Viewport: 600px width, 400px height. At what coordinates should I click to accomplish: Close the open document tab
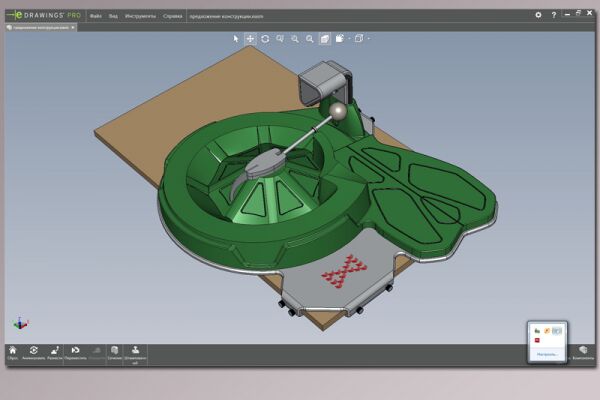(x=73, y=28)
